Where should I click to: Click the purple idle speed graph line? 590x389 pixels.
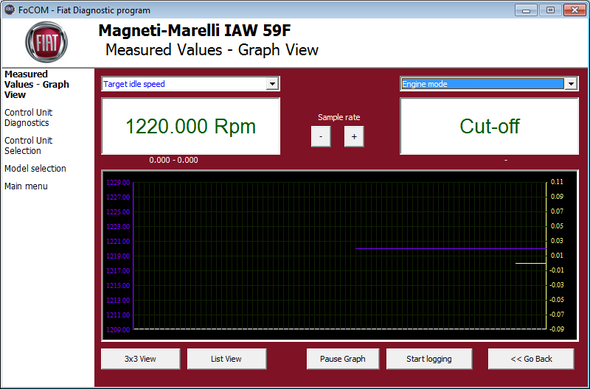[x=450, y=248]
